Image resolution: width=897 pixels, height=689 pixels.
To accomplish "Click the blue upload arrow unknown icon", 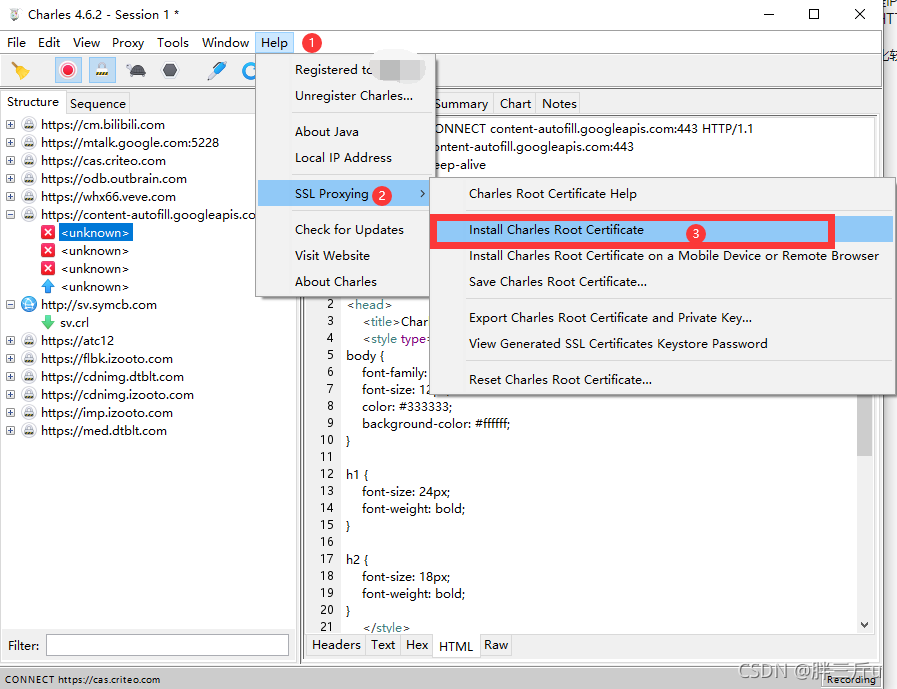I will [x=48, y=286].
